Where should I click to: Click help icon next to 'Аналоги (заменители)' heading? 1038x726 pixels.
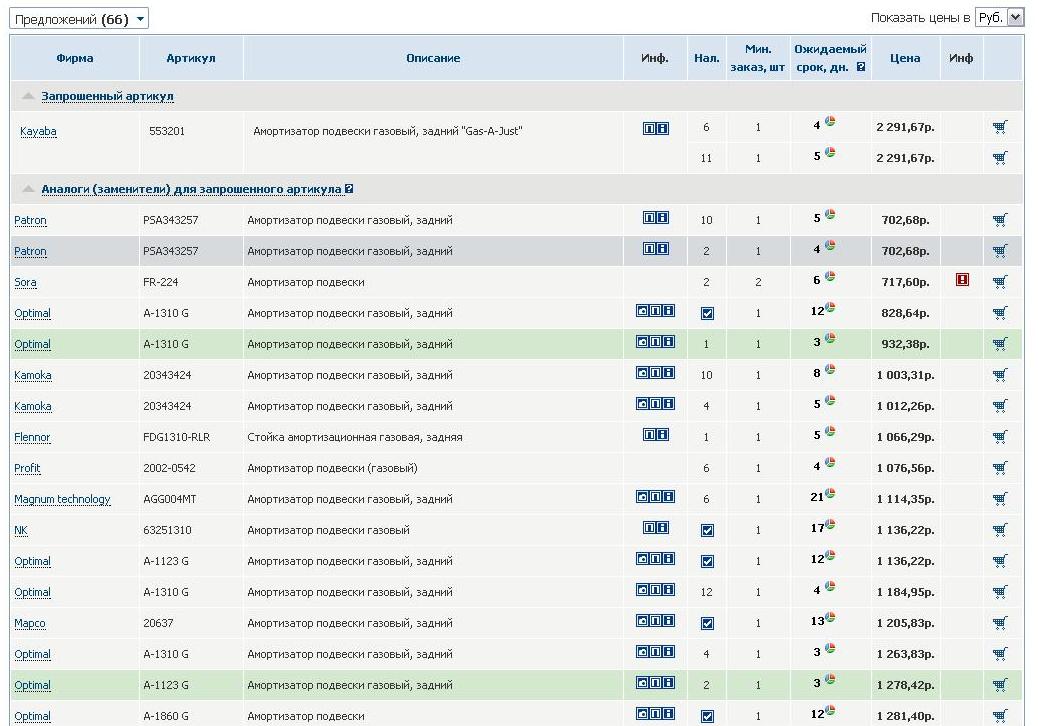(349, 189)
